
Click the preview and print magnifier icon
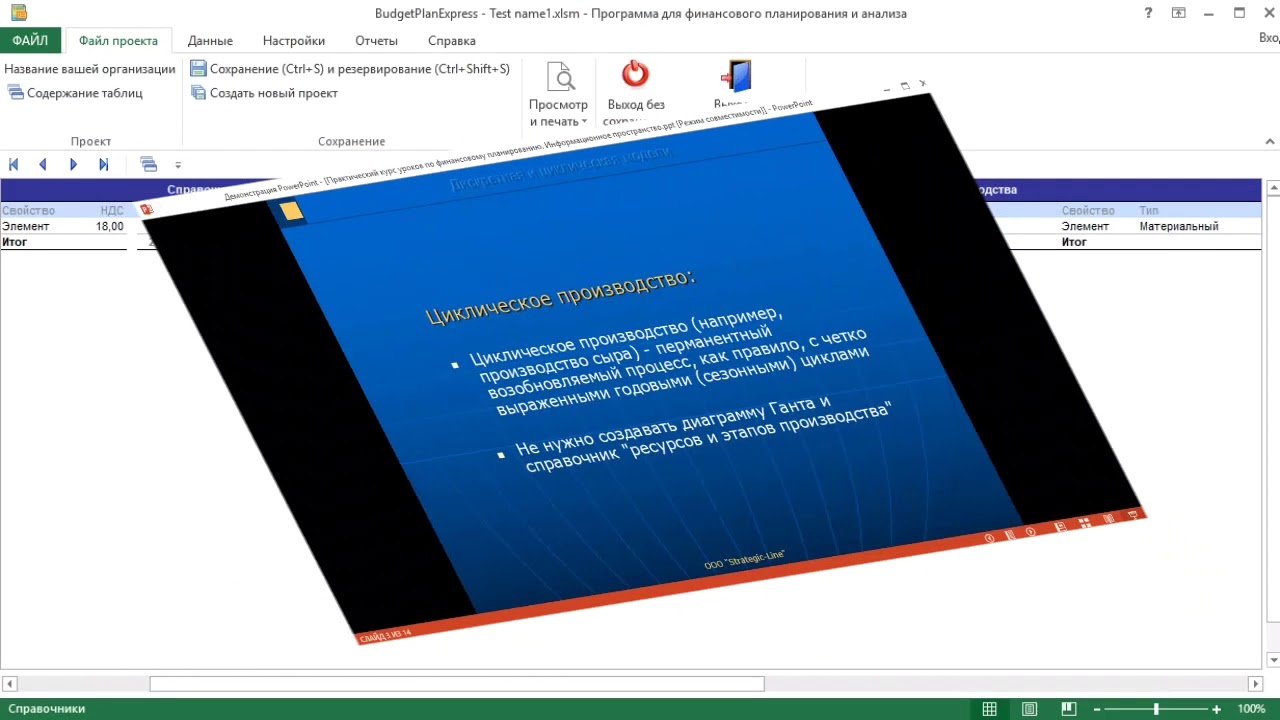pyautogui.click(x=560, y=77)
